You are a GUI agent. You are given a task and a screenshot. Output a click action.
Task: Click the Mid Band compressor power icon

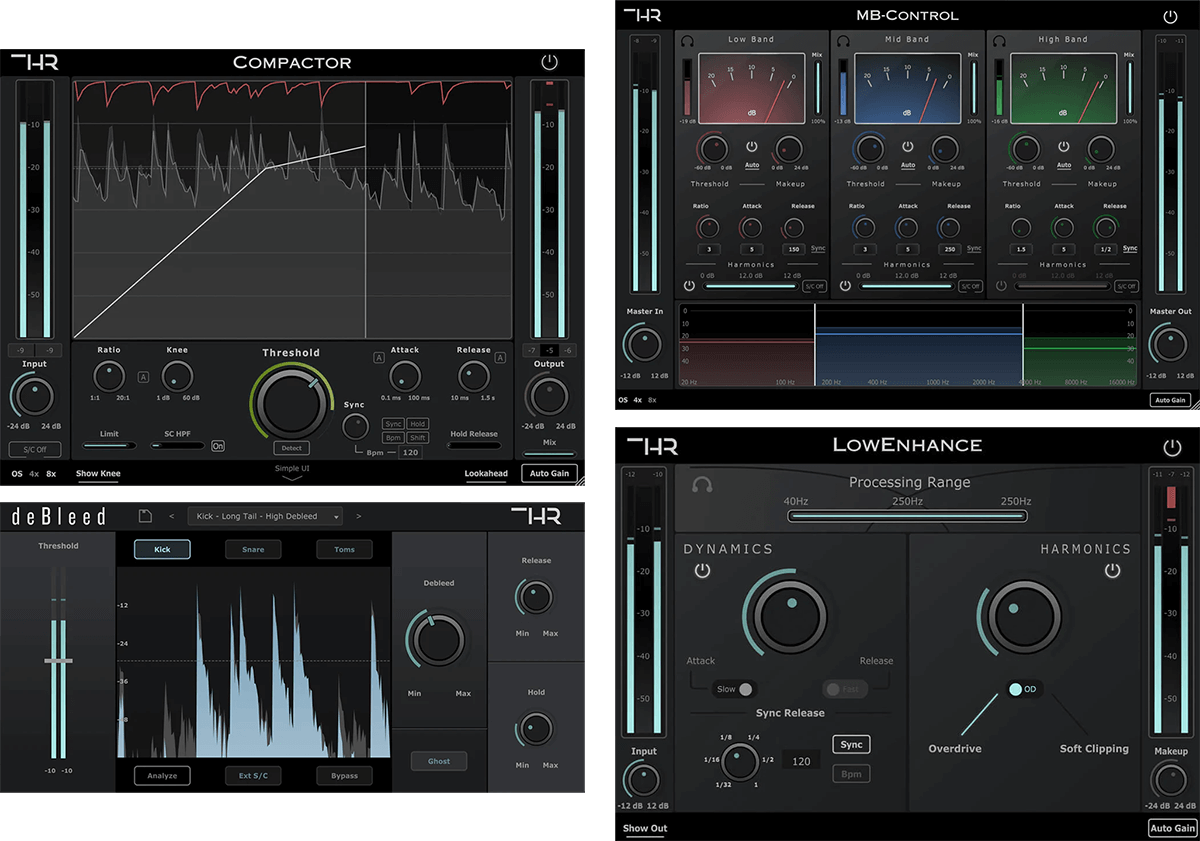(x=908, y=146)
